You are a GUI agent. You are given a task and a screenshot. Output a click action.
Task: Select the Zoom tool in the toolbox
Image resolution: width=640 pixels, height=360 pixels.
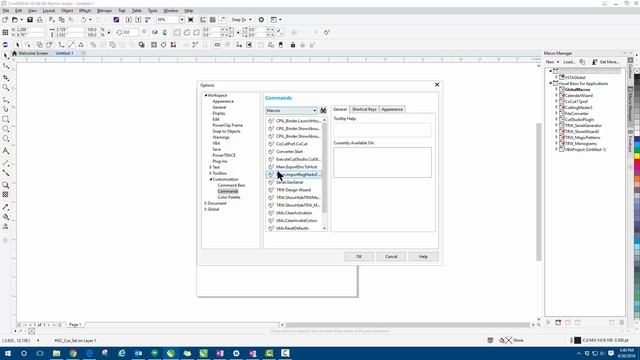6,87
